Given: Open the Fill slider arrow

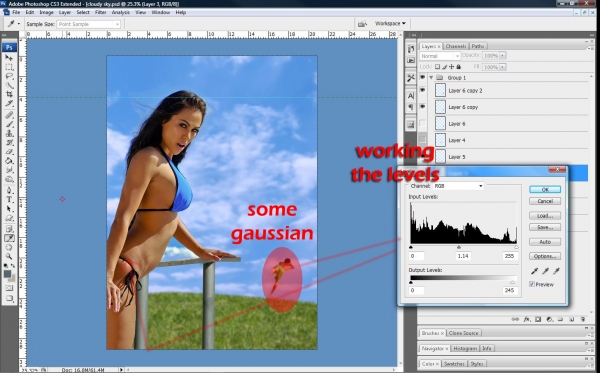Looking at the screenshot, I should point(502,67).
